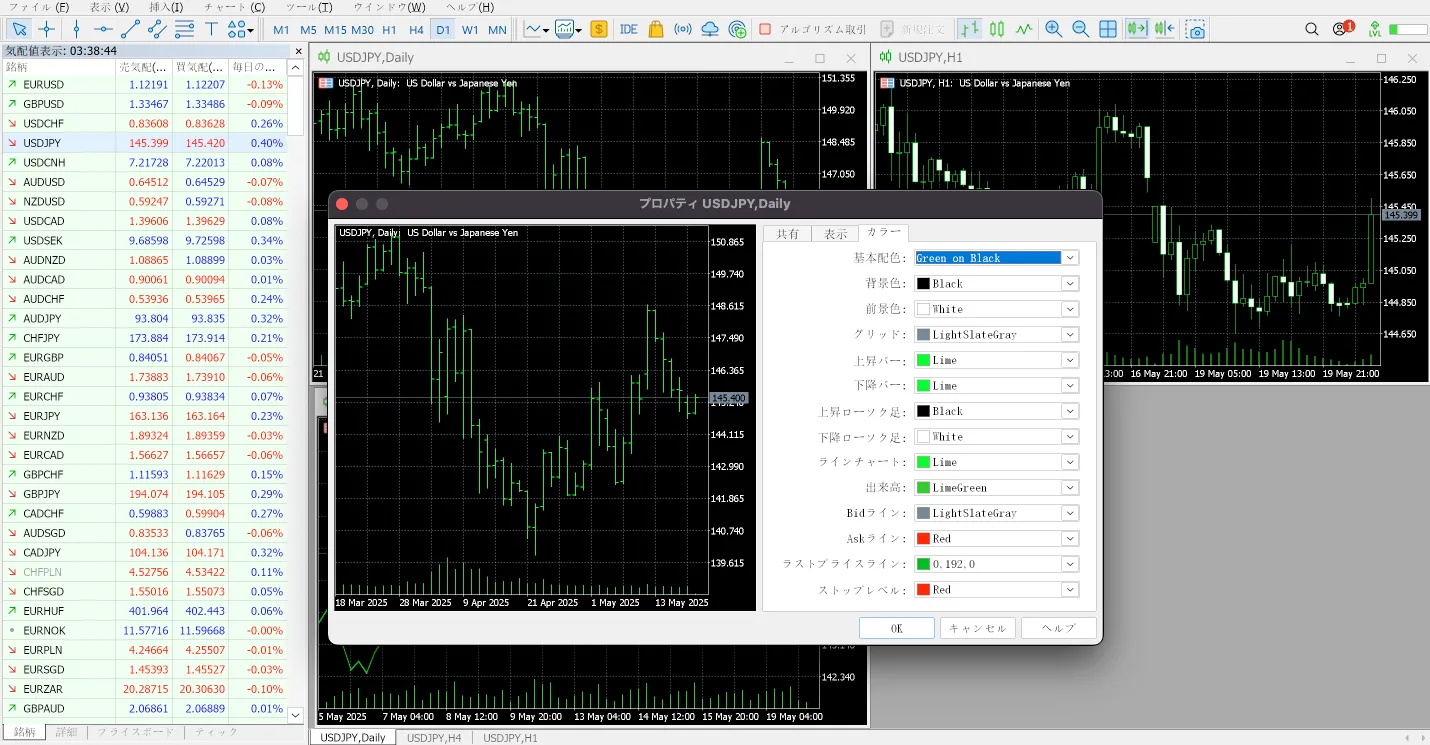Open the プライスボード tab
The height and width of the screenshot is (745, 1430).
136,732
